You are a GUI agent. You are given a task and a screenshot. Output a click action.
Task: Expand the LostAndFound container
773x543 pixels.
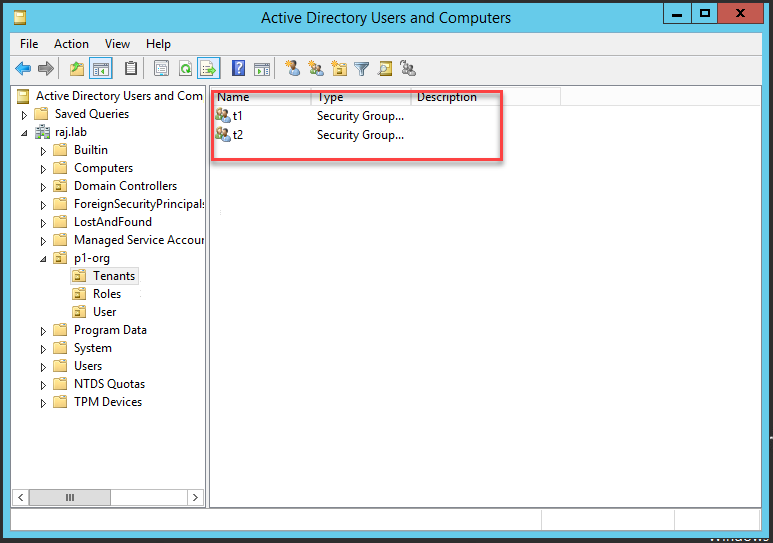tap(43, 223)
